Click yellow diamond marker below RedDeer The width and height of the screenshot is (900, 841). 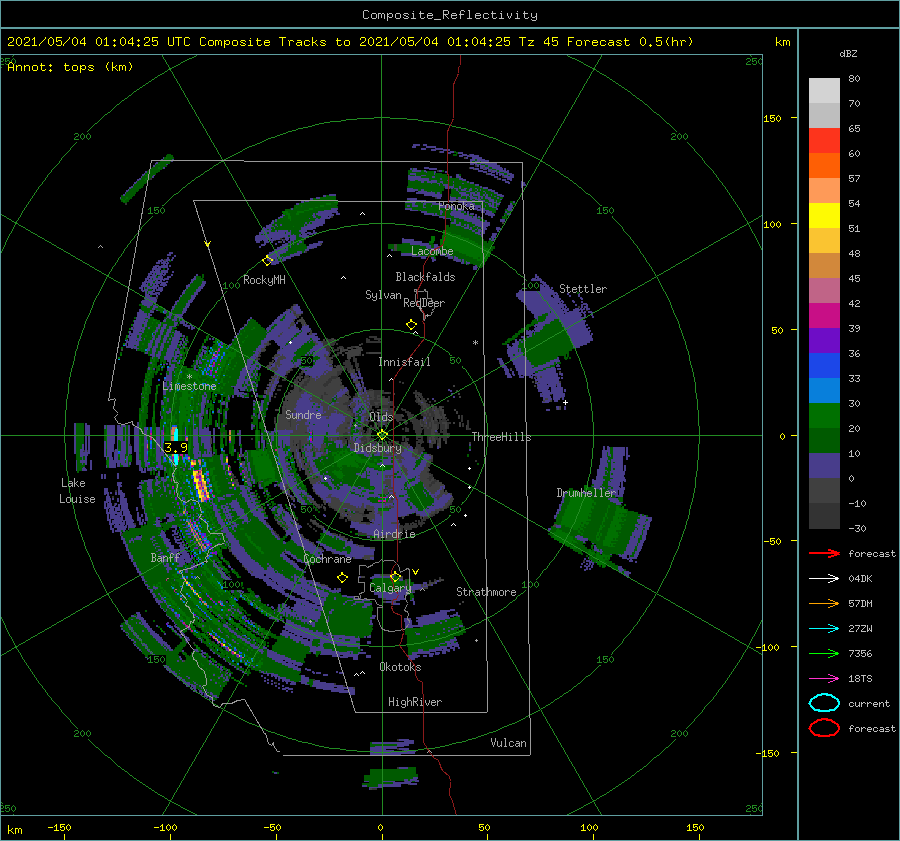pyautogui.click(x=411, y=325)
